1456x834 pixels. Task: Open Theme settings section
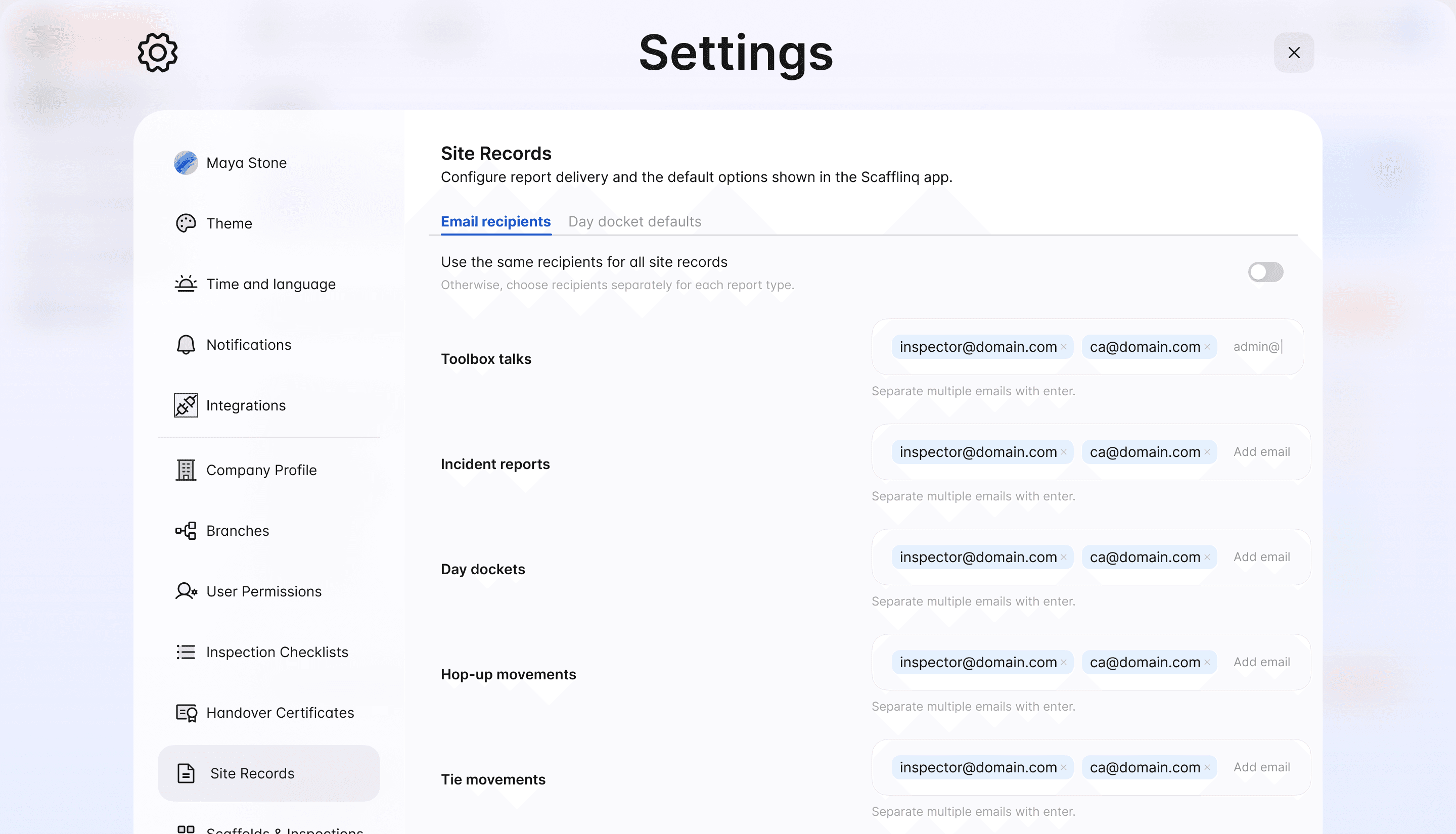(x=268, y=223)
